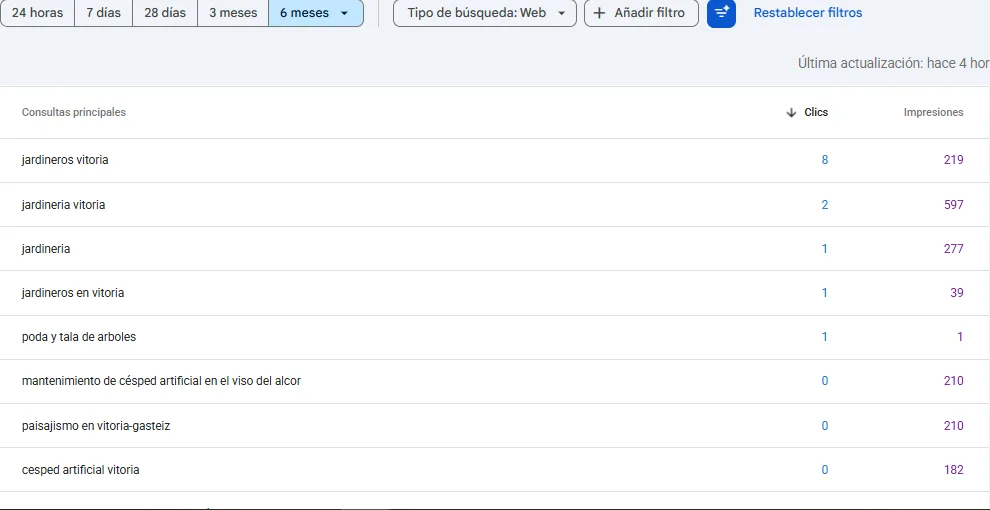Open the query paisajismo en vitoria-gasteiz
The height and width of the screenshot is (510, 990).
coord(96,426)
